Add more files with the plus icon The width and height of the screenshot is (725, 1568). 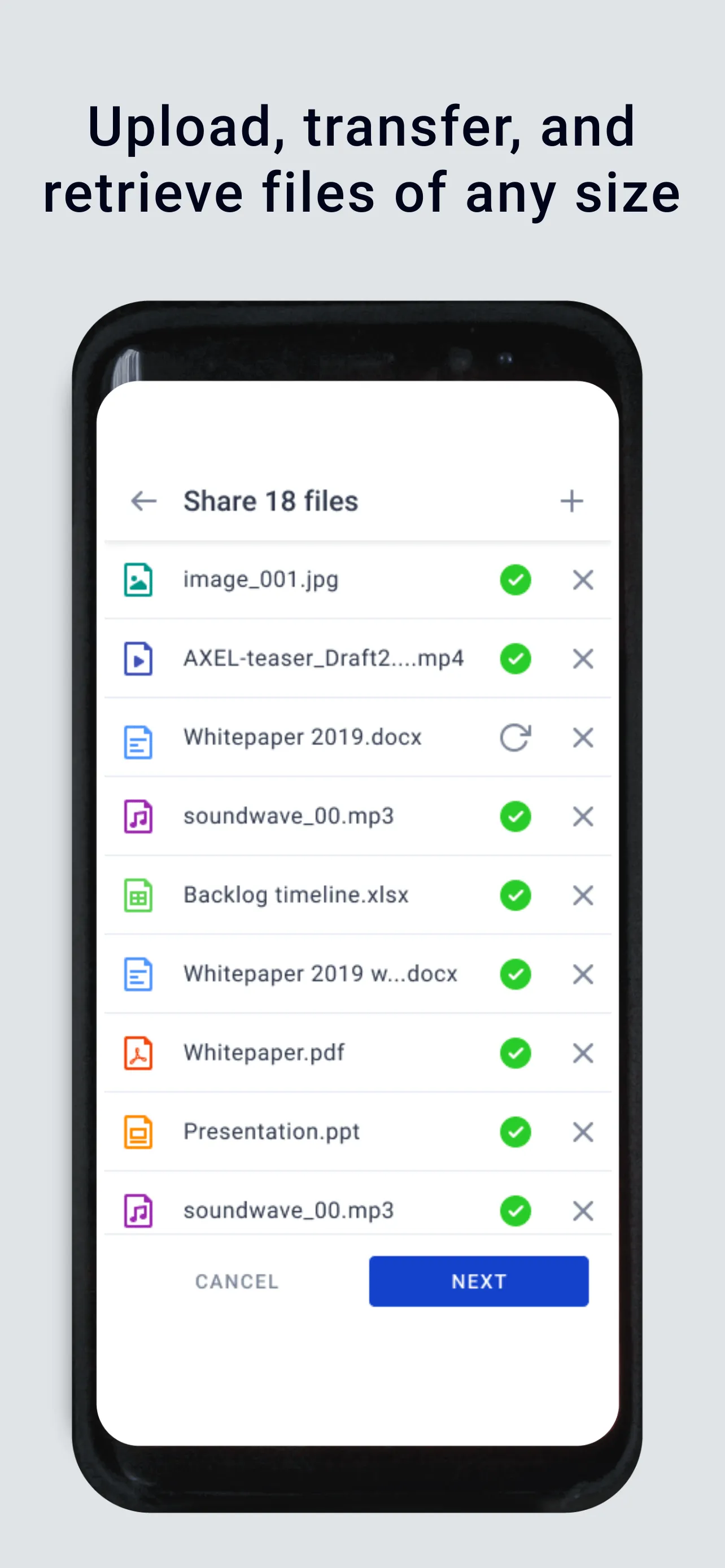pos(571,501)
